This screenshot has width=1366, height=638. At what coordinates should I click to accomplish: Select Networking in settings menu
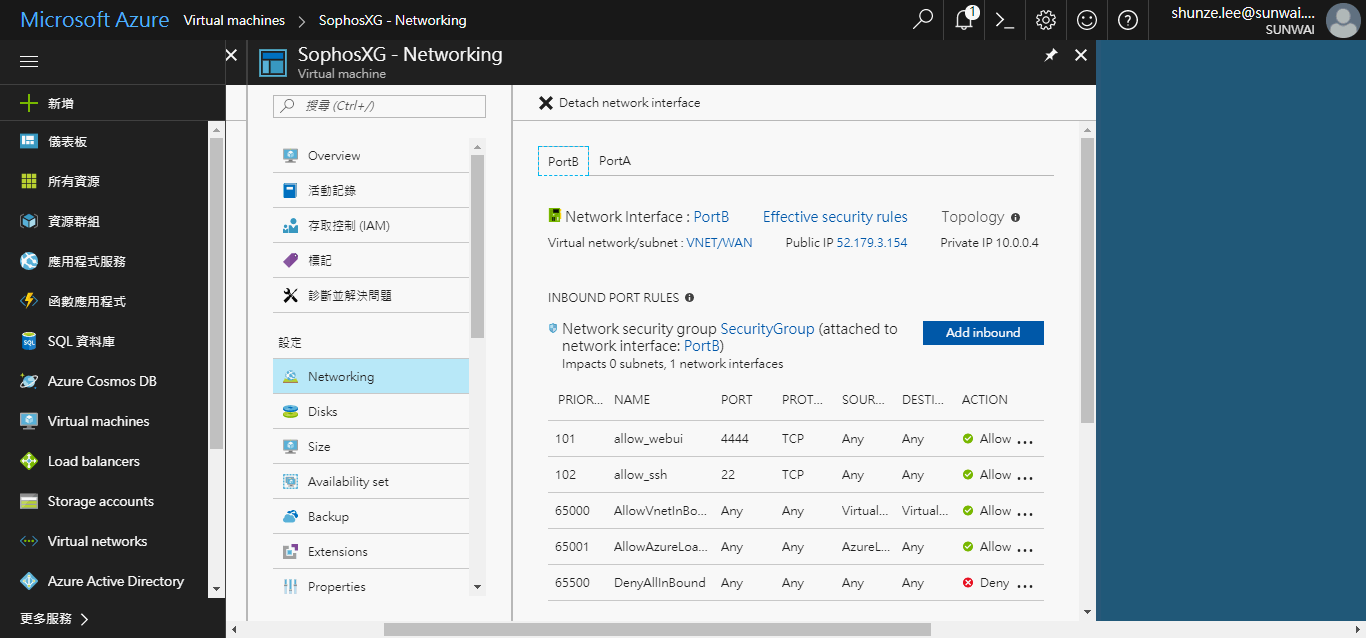coord(371,377)
